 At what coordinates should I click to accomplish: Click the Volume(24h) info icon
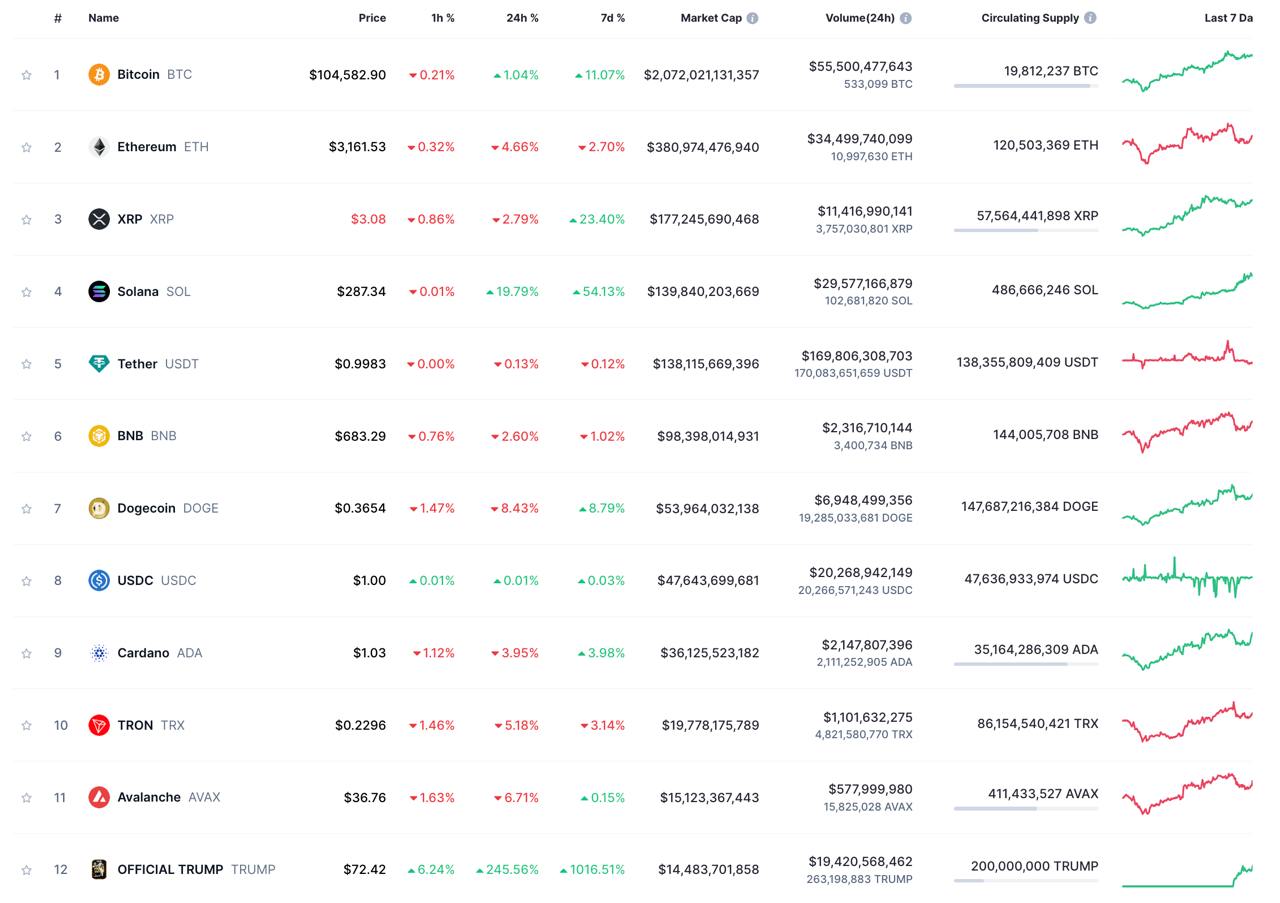pyautogui.click(x=905, y=18)
